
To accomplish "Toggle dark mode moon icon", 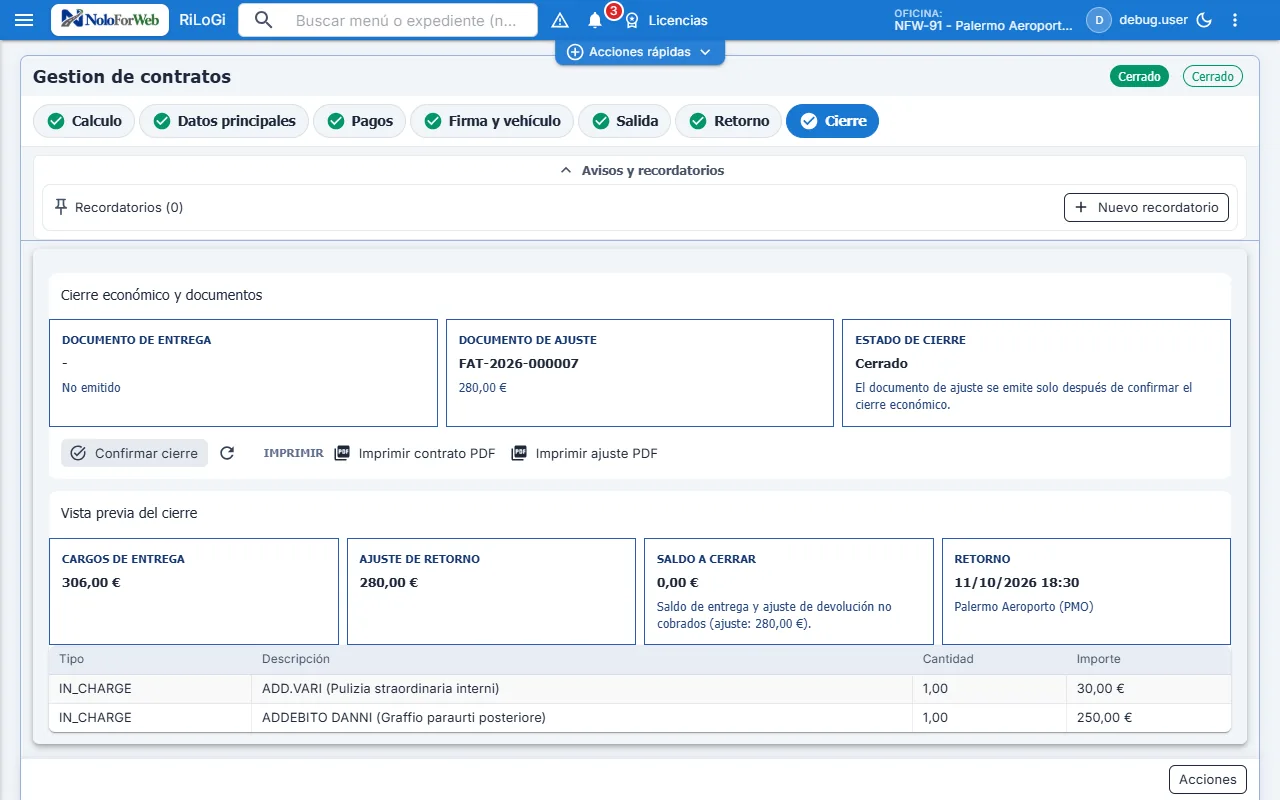I will [1204, 20].
